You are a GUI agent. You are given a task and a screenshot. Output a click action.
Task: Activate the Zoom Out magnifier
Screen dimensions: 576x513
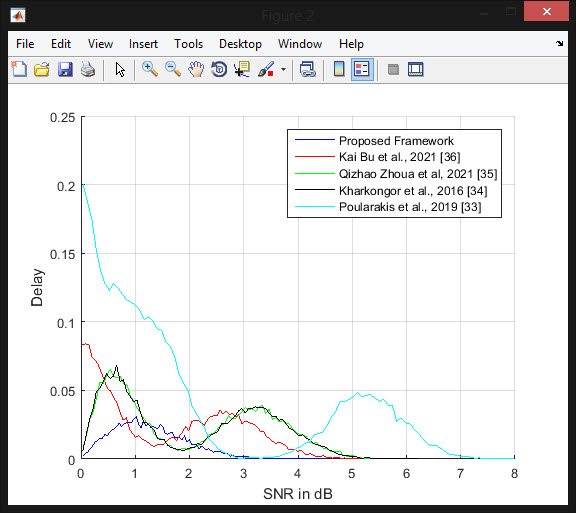point(173,69)
